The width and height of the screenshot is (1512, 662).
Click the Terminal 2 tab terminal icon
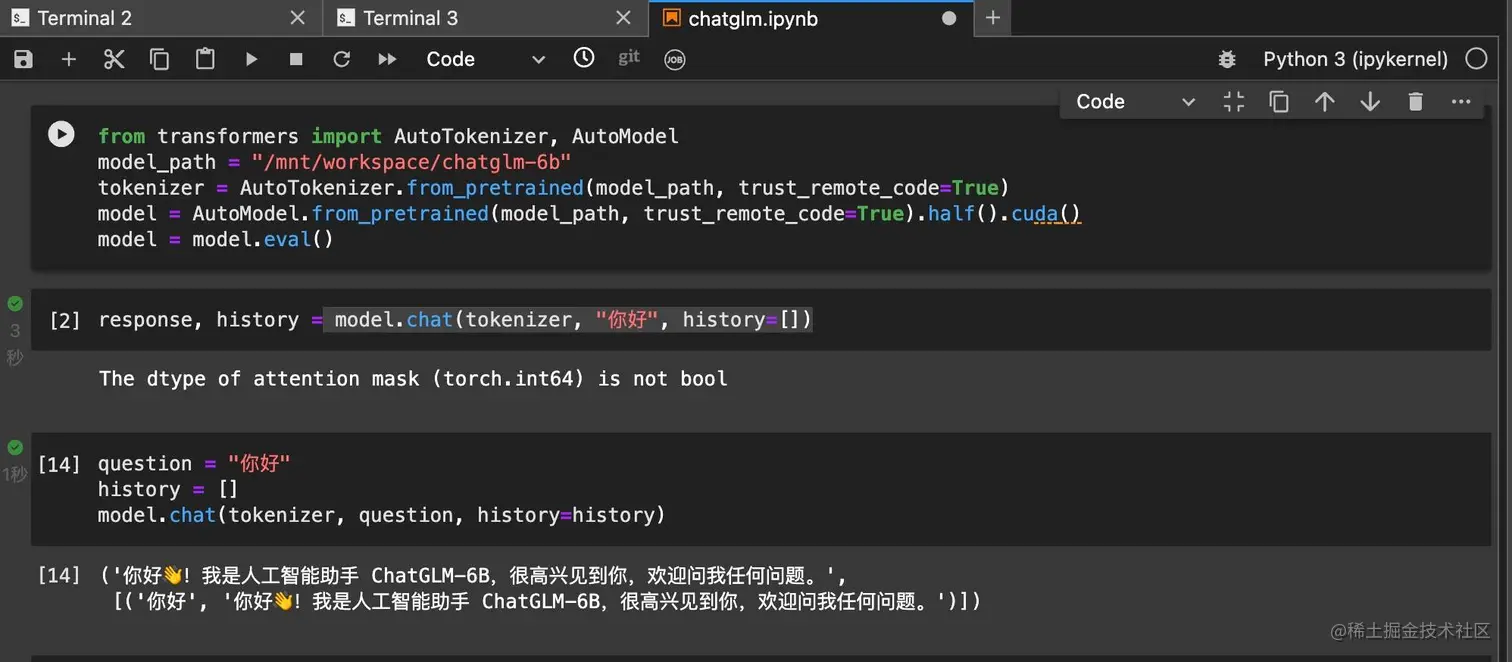[x=20, y=18]
